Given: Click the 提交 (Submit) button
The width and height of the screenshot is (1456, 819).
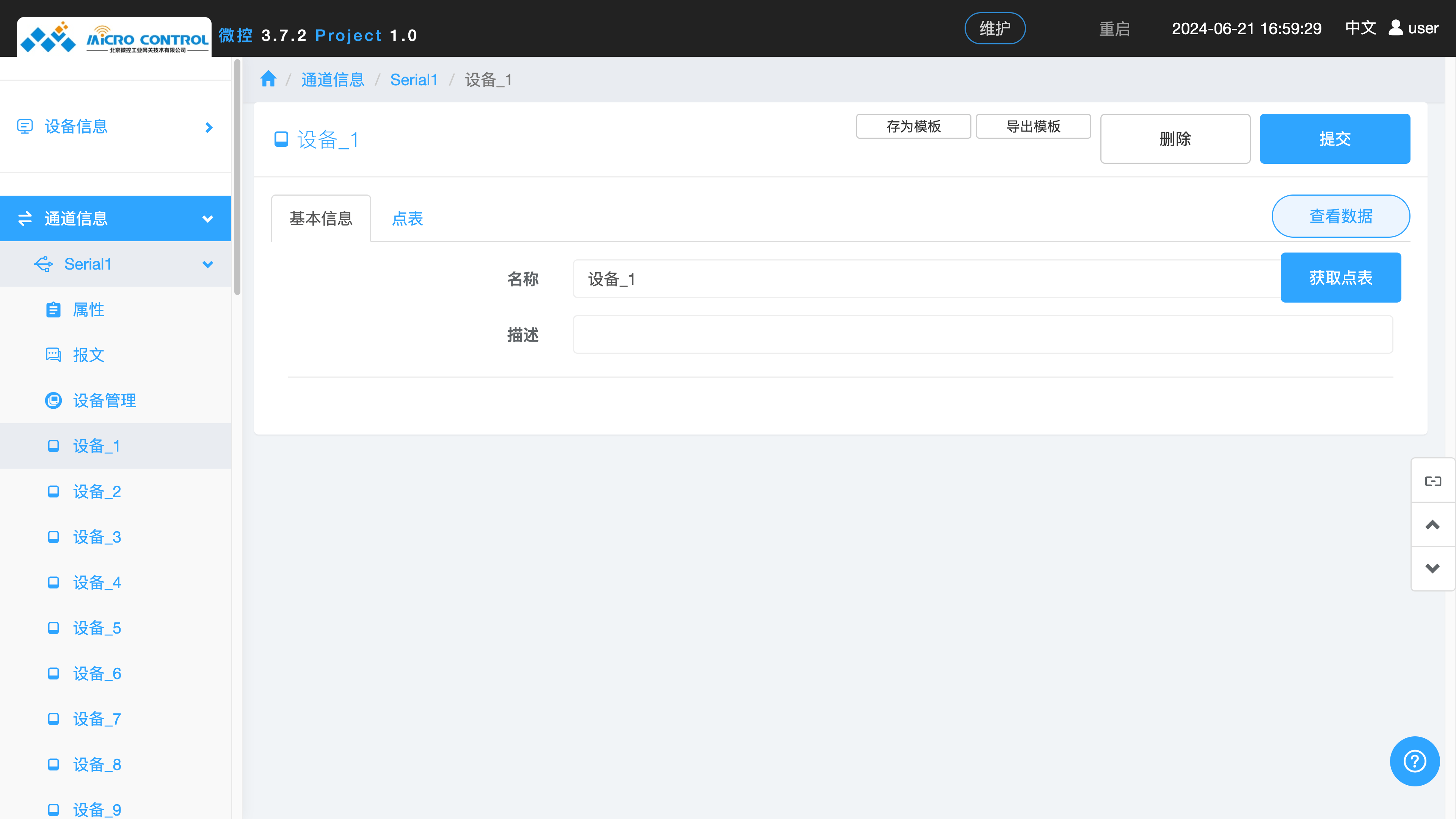Looking at the screenshot, I should pyautogui.click(x=1335, y=138).
